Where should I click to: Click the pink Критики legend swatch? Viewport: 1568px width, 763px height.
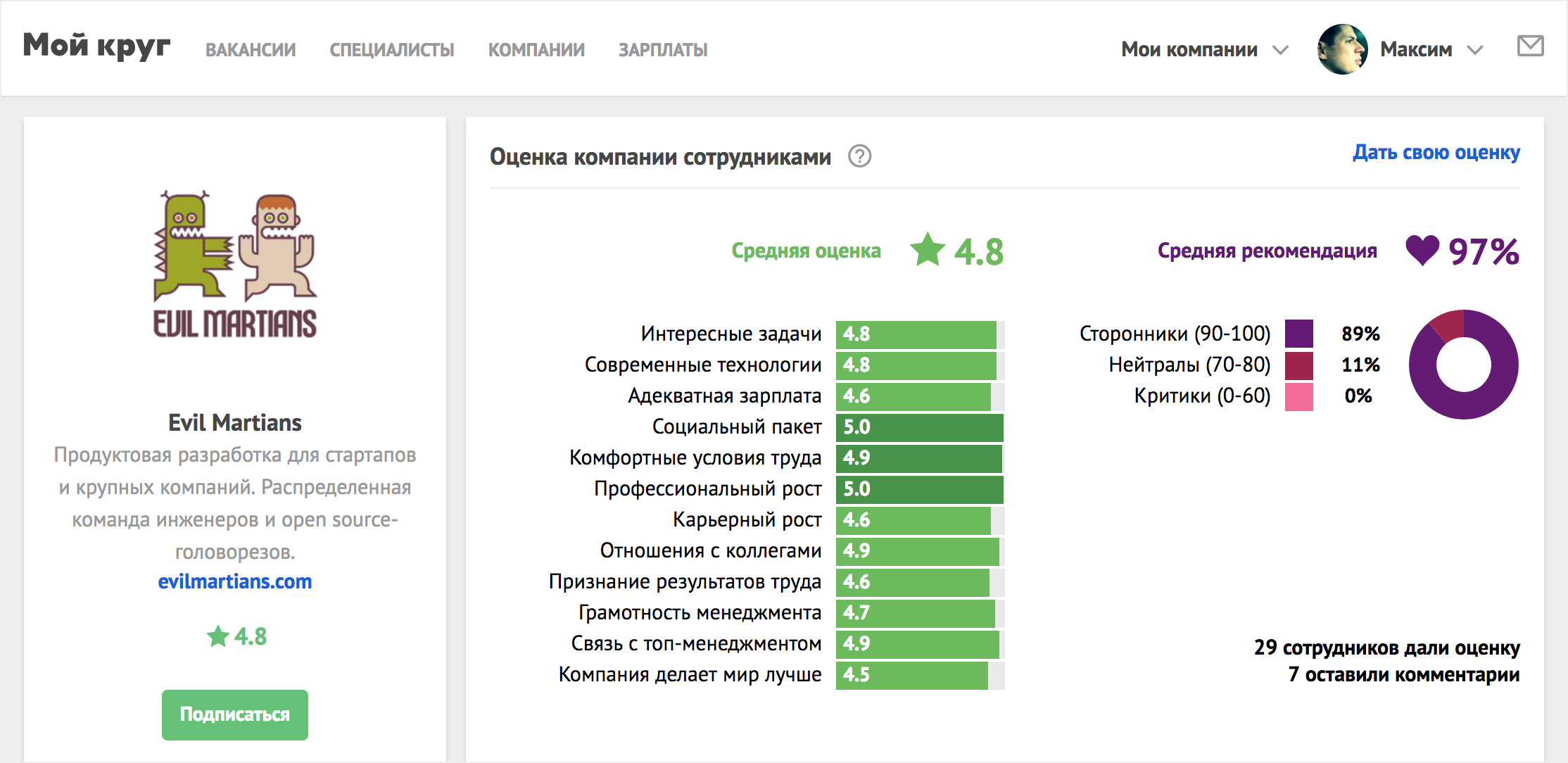click(1298, 396)
